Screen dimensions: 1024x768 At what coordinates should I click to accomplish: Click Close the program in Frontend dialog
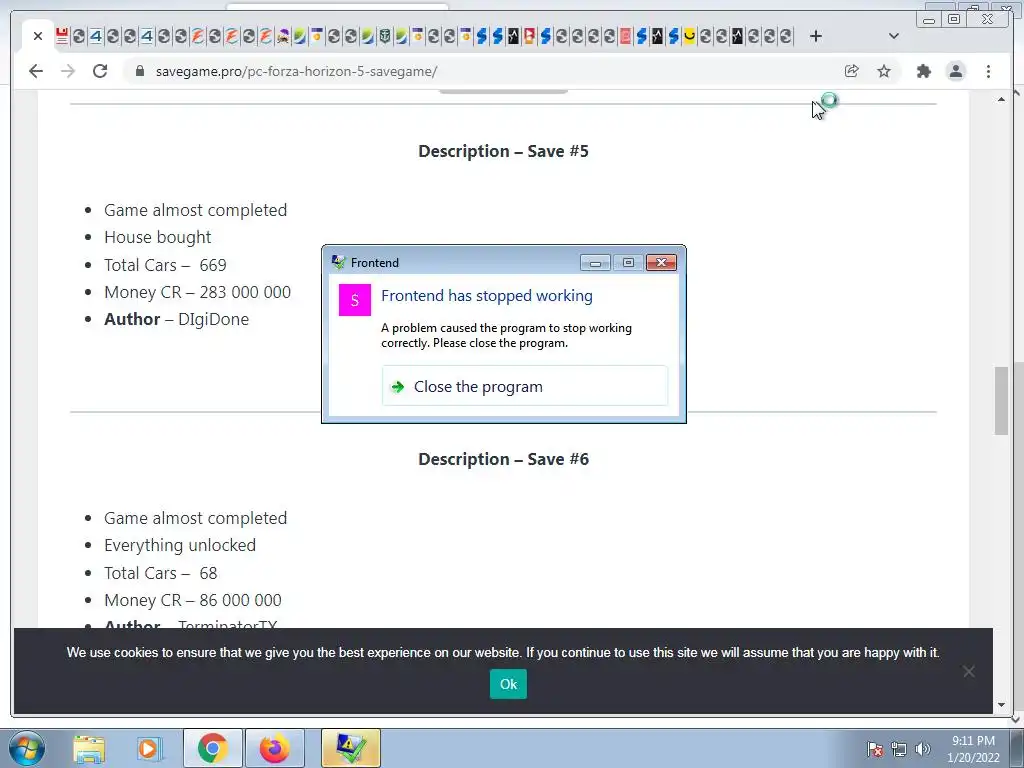524,387
